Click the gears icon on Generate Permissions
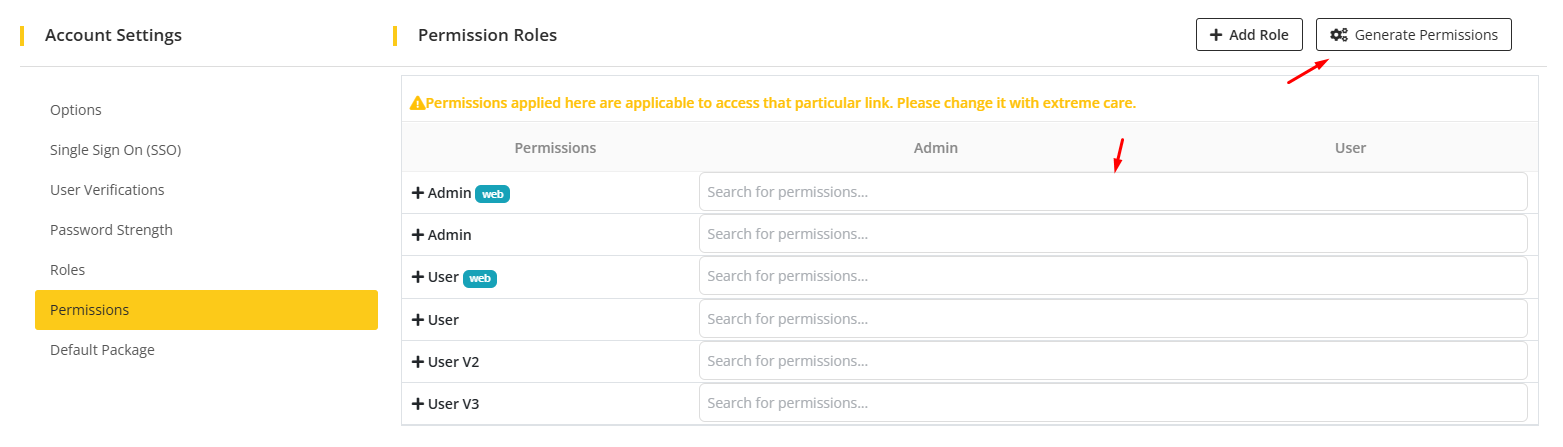The image size is (1563, 447). point(1338,35)
